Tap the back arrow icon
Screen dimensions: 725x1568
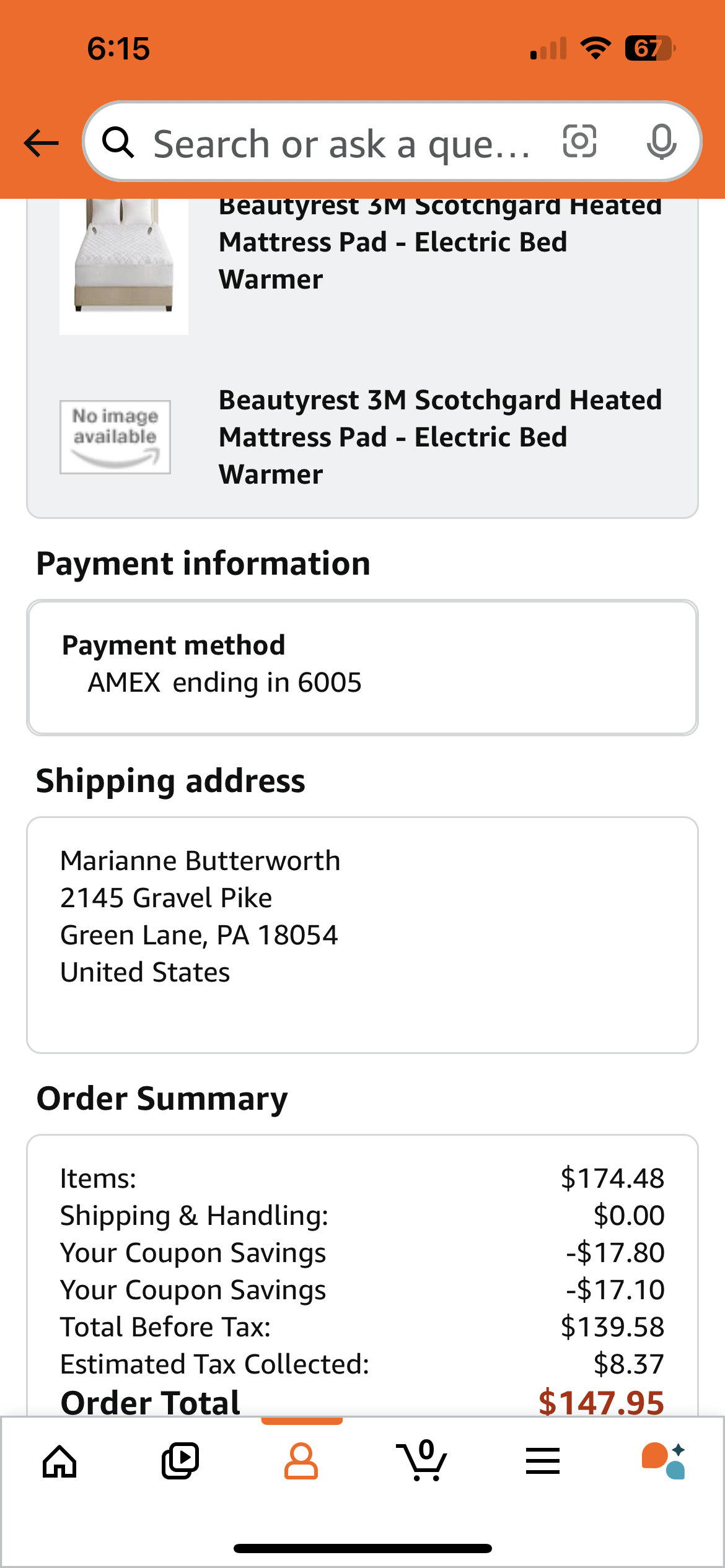click(x=41, y=143)
